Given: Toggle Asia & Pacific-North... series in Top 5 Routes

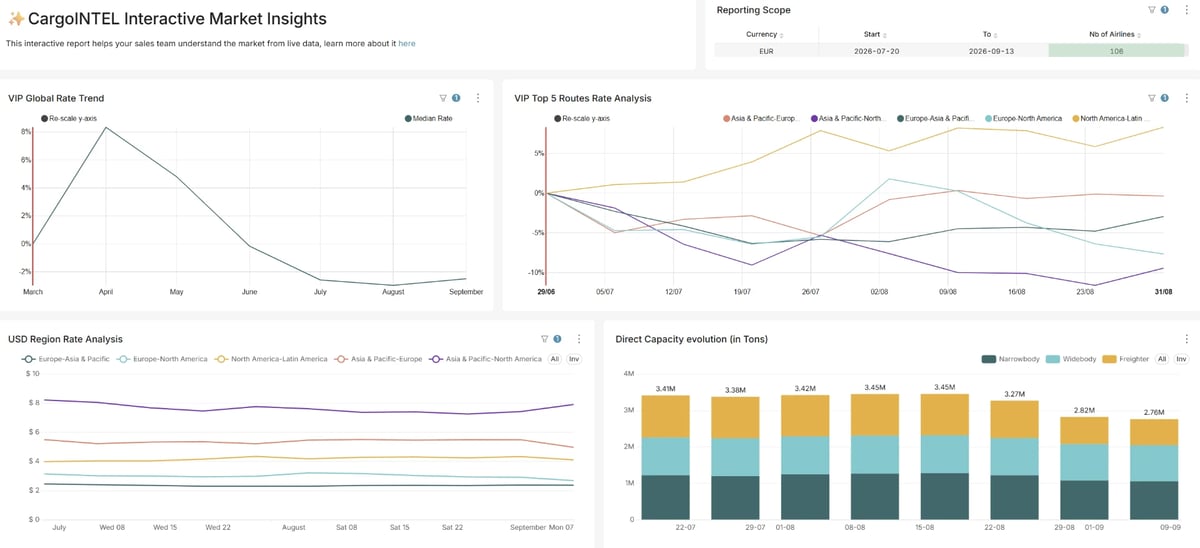Looking at the screenshot, I should pyautogui.click(x=849, y=118).
